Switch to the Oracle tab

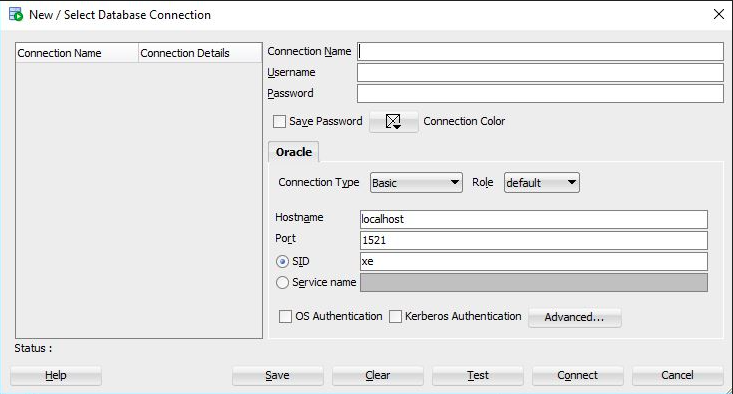294,152
